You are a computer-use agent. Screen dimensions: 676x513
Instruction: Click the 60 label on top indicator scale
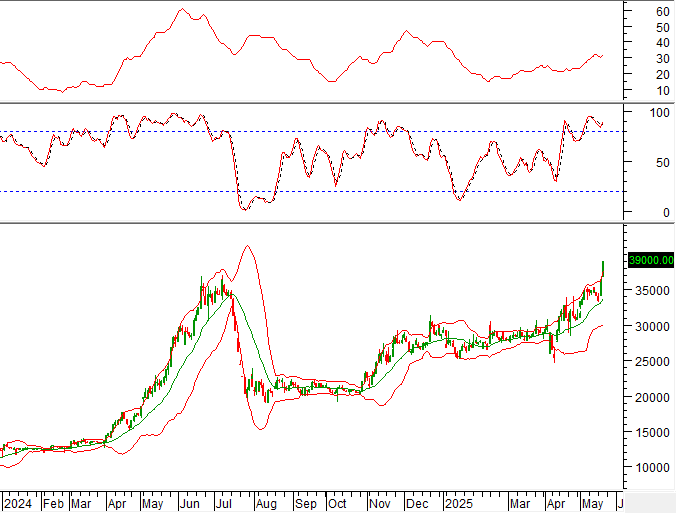(663, 12)
